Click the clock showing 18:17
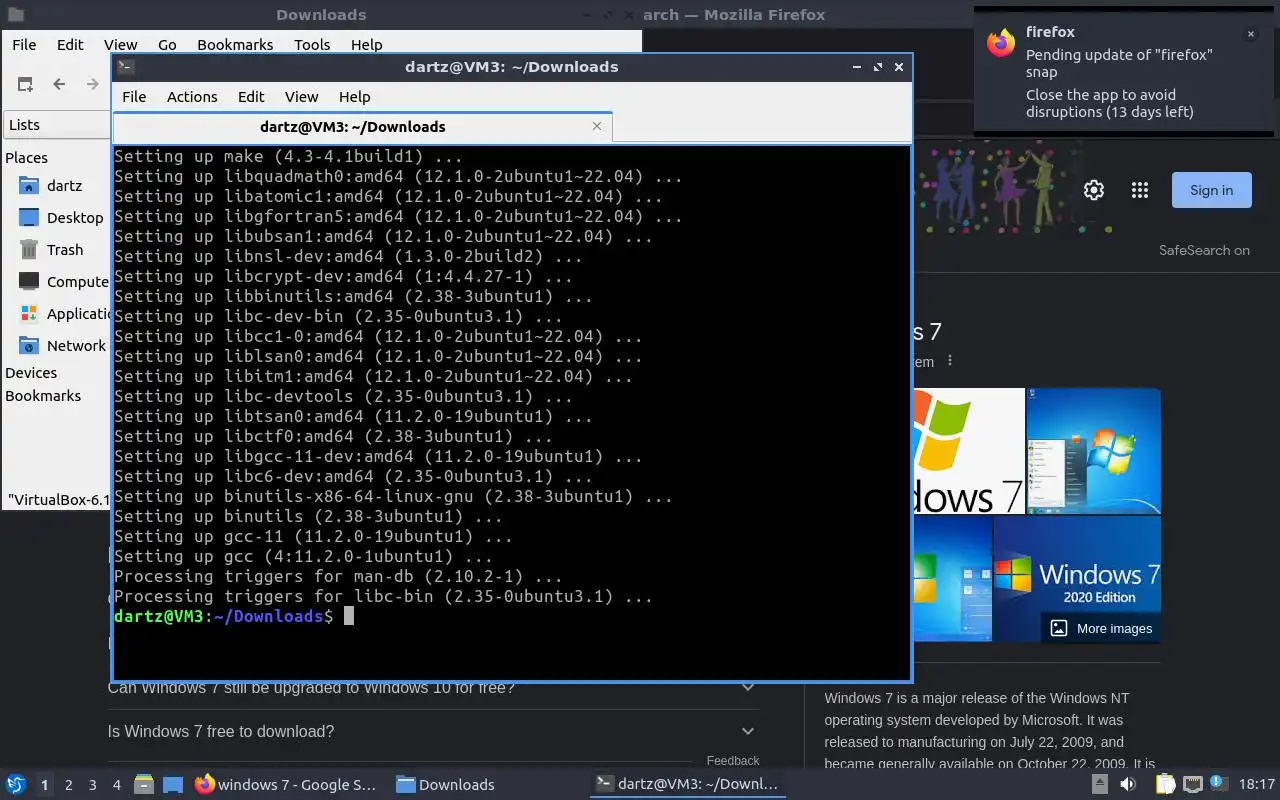1280x800 pixels. 1256,785
